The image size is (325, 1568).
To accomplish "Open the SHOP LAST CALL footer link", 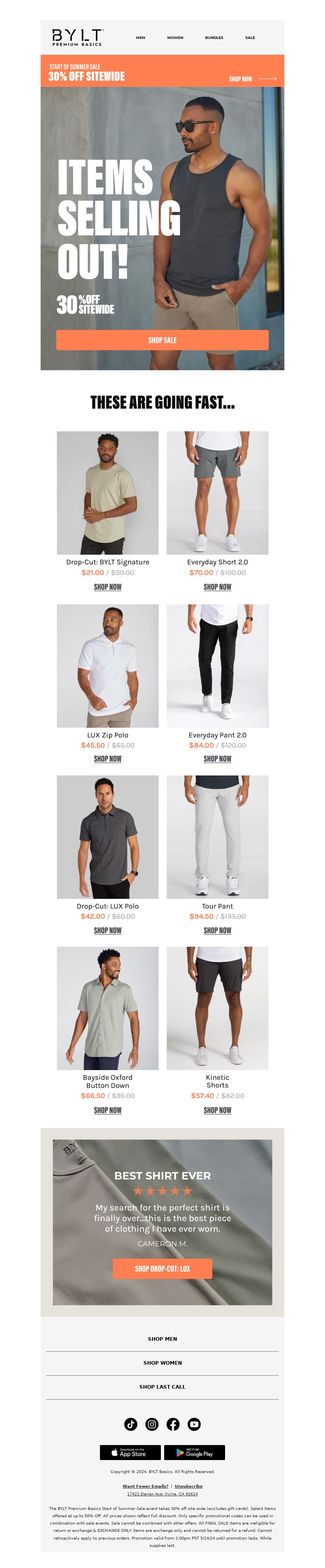I will tap(162, 1387).
